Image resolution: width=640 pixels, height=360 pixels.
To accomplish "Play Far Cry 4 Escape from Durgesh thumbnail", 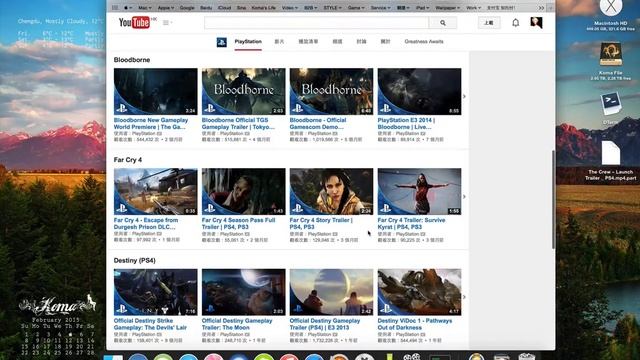I will click(156, 191).
